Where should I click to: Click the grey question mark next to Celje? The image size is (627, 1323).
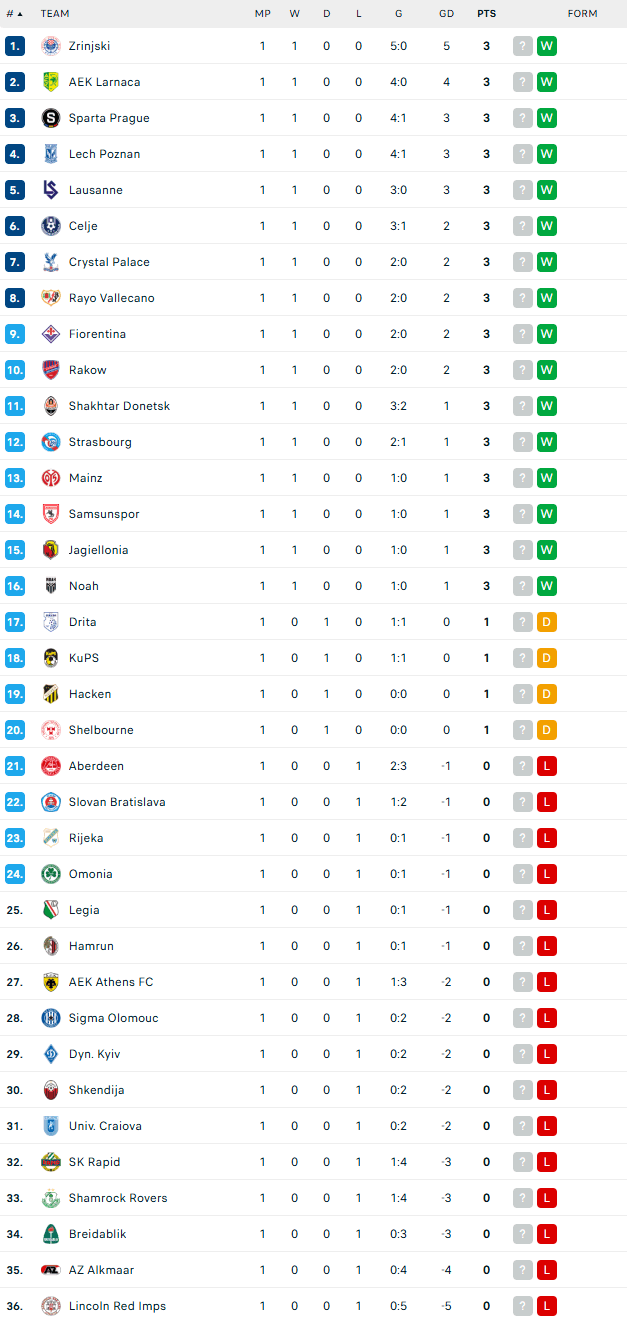(x=523, y=226)
